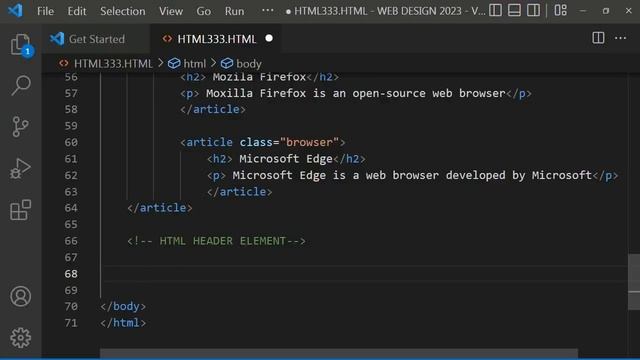Screen dimensions: 640x360
Task: Switch to the Get Started tab
Action: coord(96,39)
